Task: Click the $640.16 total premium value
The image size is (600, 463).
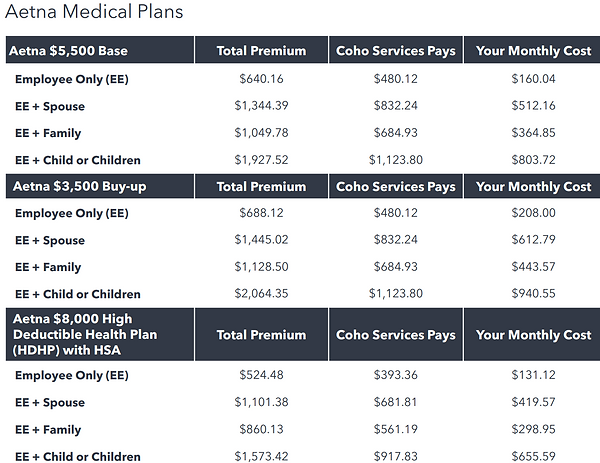Action: (x=261, y=78)
